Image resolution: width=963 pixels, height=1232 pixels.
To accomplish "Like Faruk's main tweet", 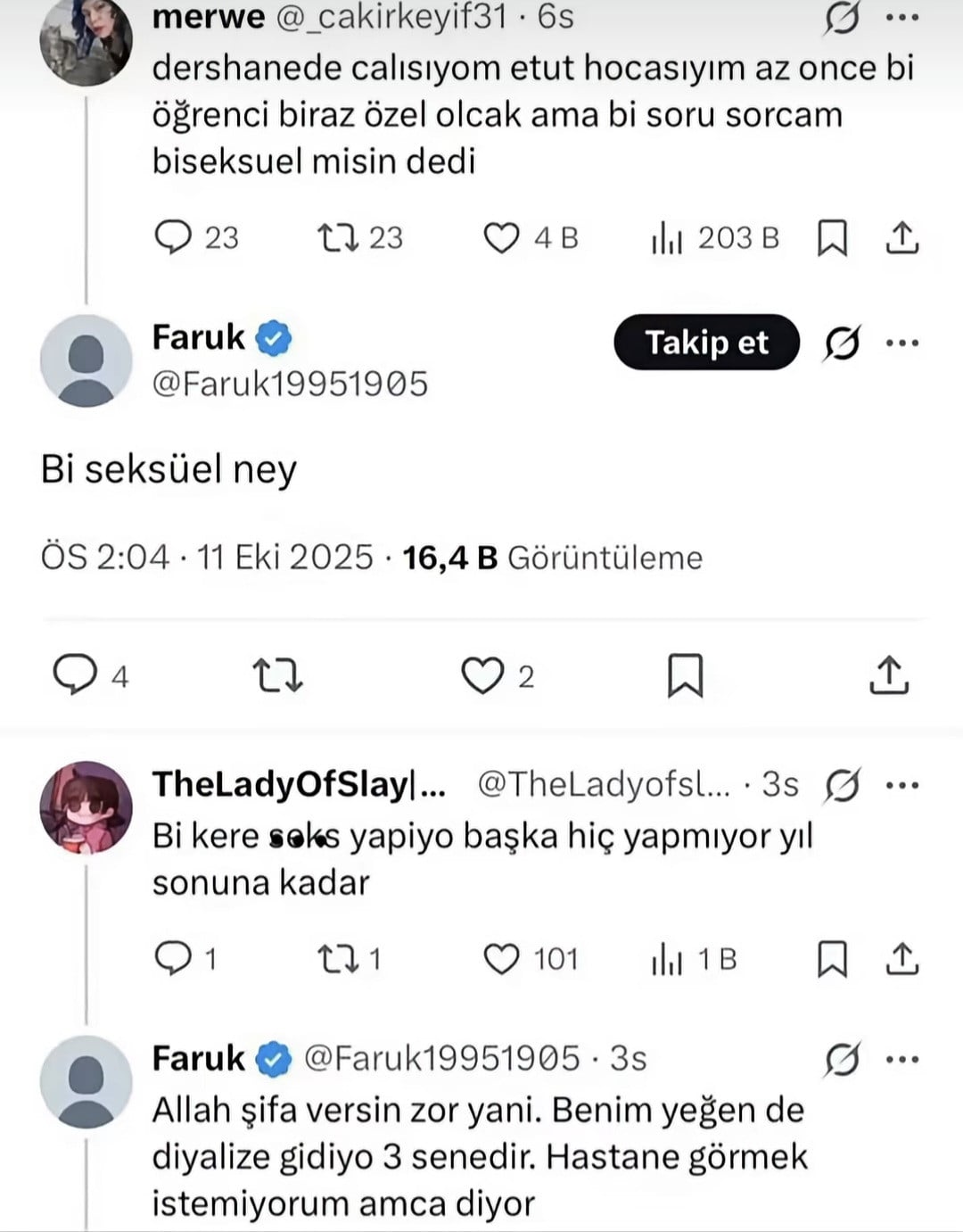I will click(x=481, y=676).
